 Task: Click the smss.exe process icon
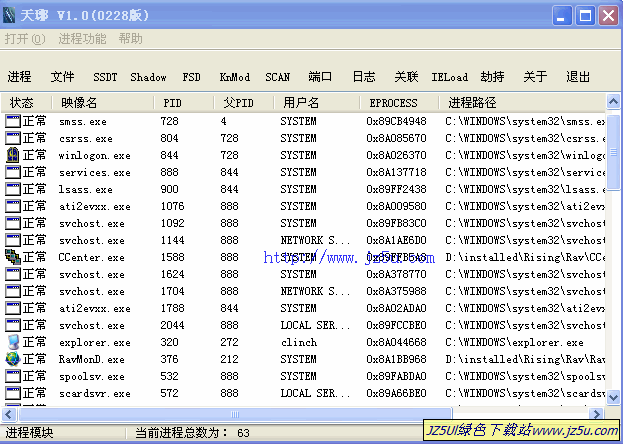13,121
